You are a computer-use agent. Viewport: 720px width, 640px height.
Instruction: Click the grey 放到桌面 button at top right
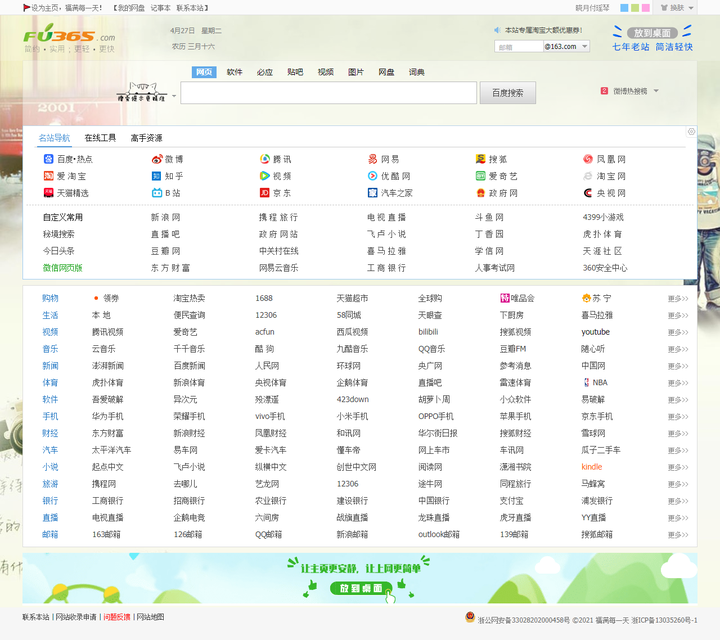tap(652, 33)
